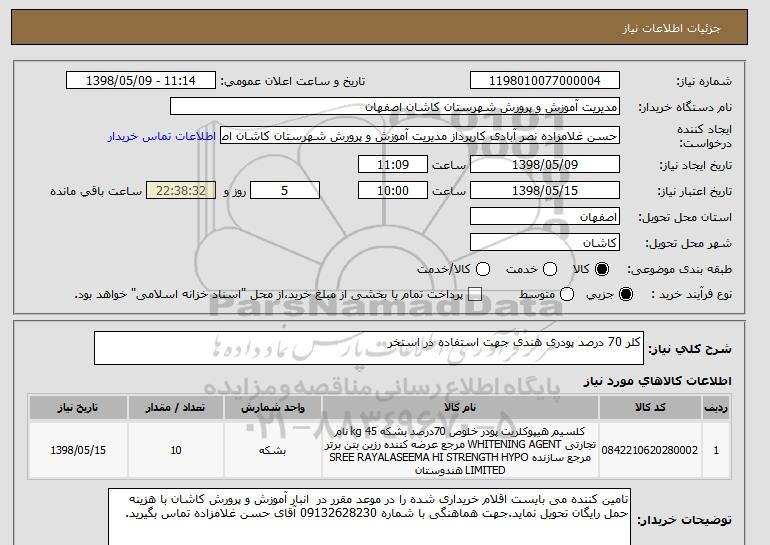Click the need date cell 1398/05/15

pyautogui.click(x=78, y=451)
